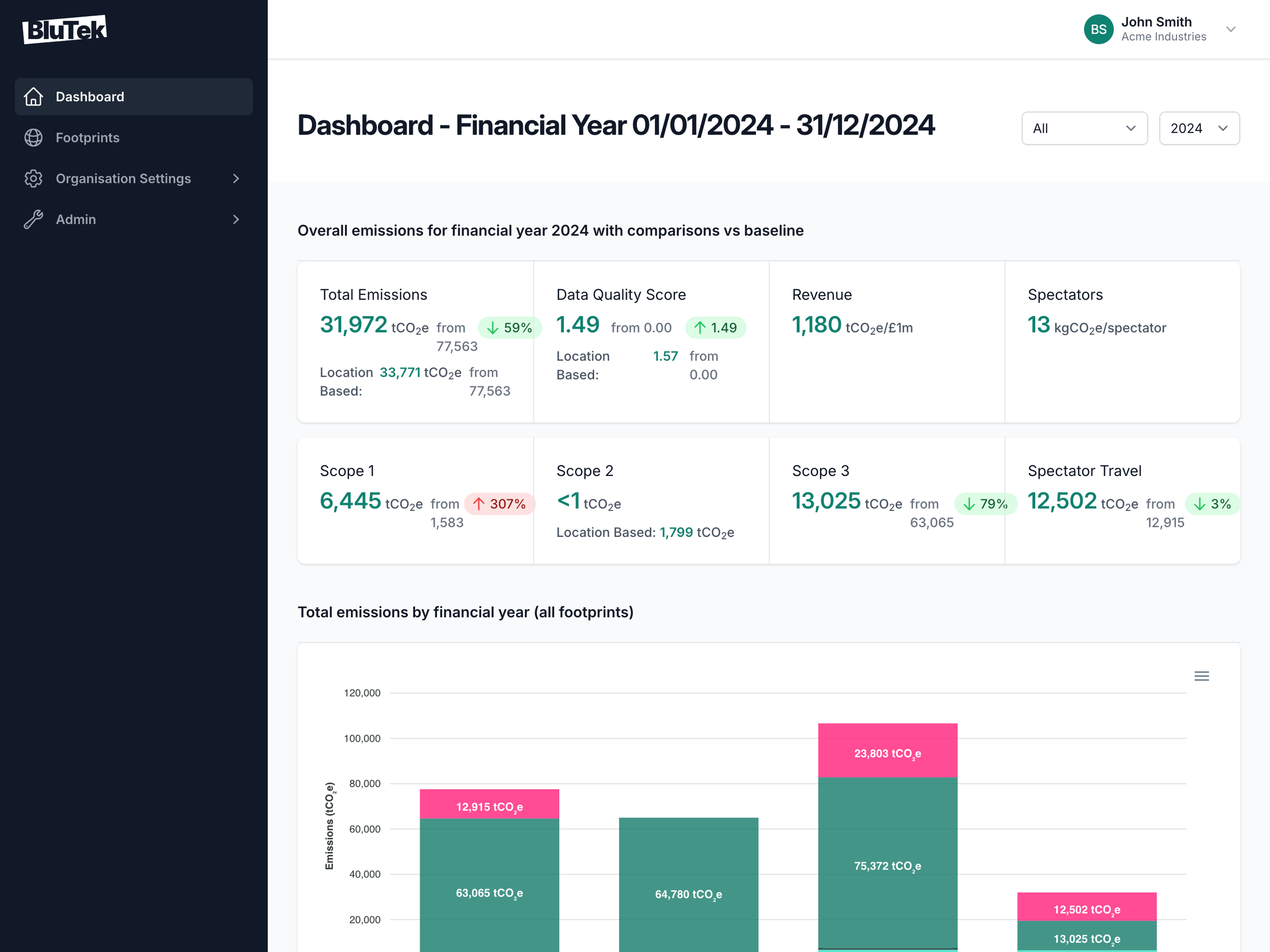The height and width of the screenshot is (952, 1270).
Task: Click the Total Emissions 59% decrease badge
Action: pos(509,327)
